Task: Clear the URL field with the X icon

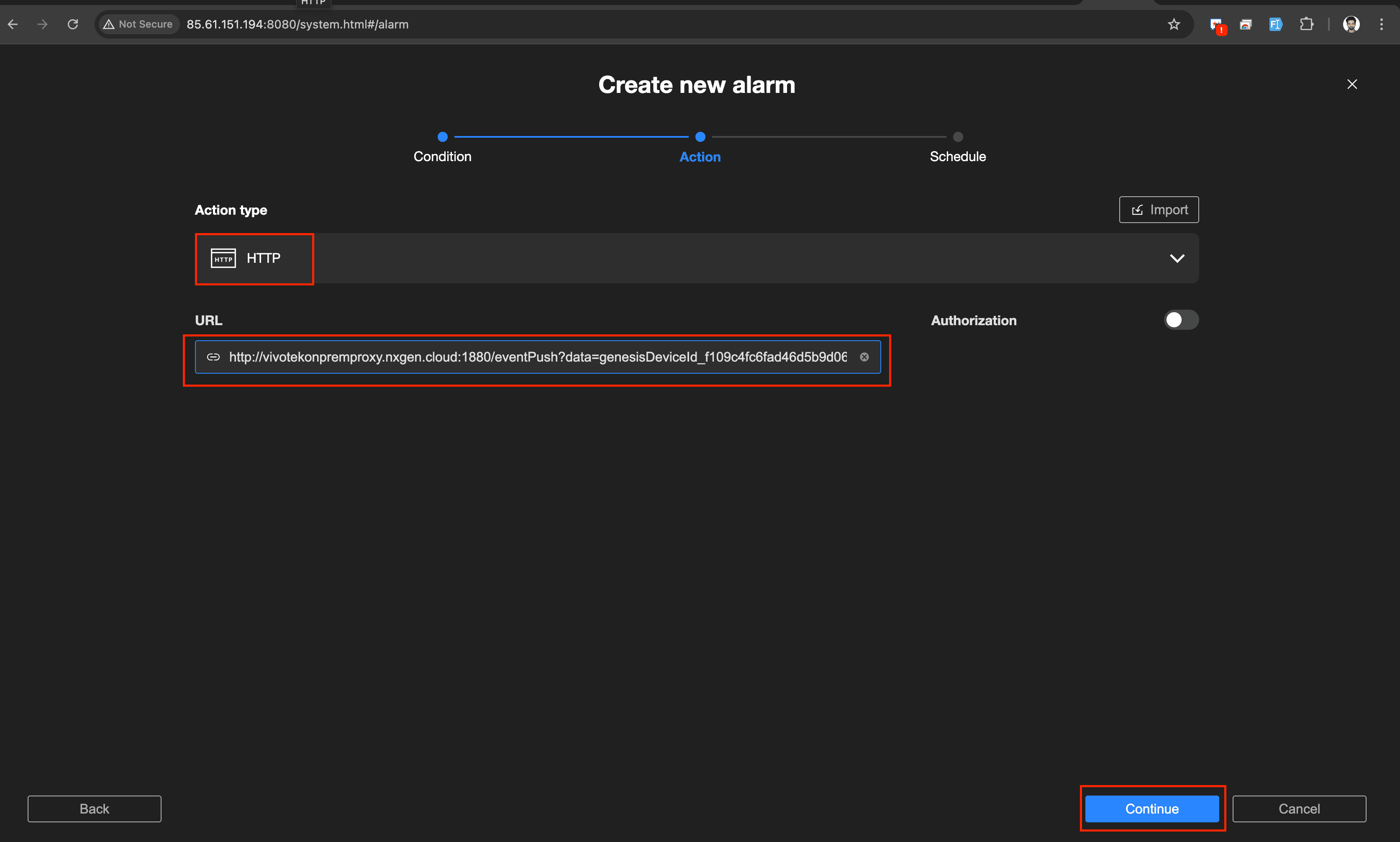Action: tap(864, 357)
